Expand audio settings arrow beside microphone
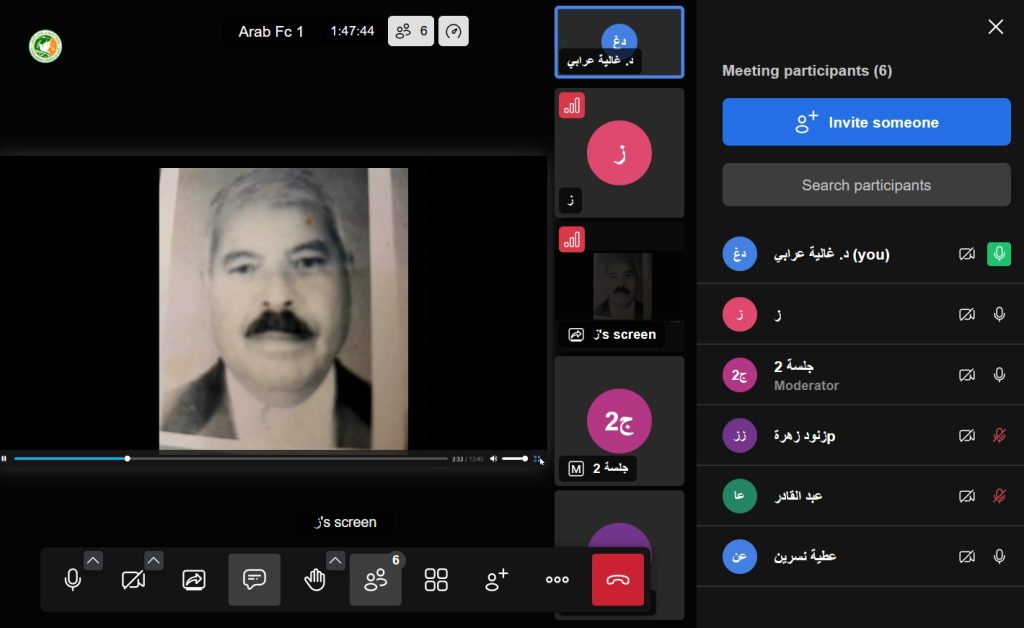The height and width of the screenshot is (628, 1024). pyautogui.click(x=93, y=560)
